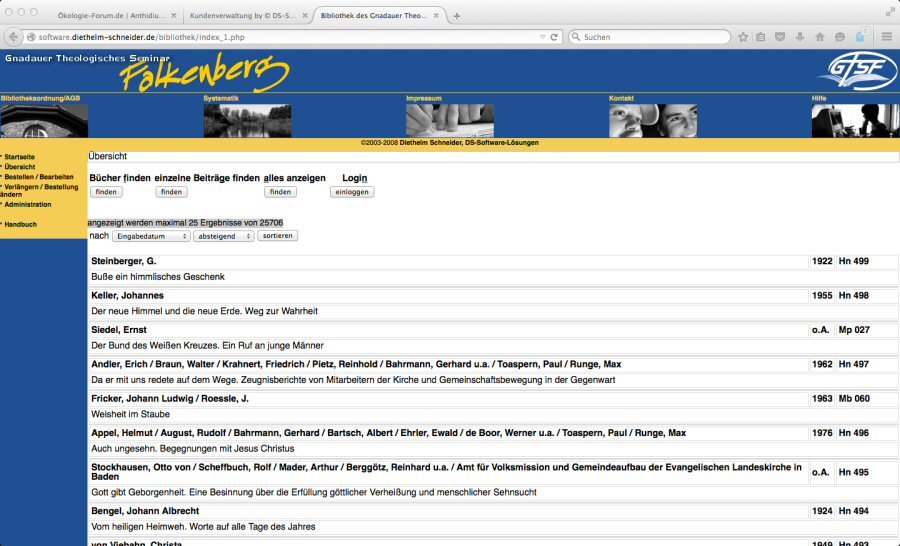Open the Bibliotheksordnung/AGB thumbnail
Viewport: 900px width, 546px height.
pyautogui.click(x=44, y=121)
